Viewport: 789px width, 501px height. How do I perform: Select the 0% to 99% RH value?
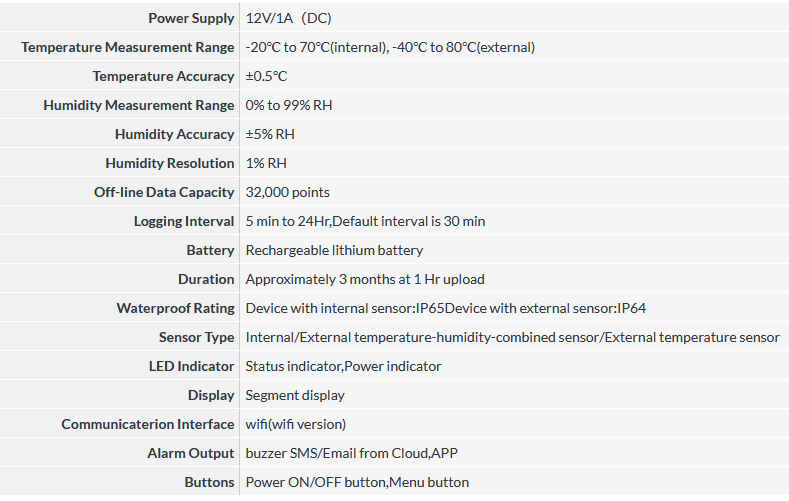pos(289,105)
